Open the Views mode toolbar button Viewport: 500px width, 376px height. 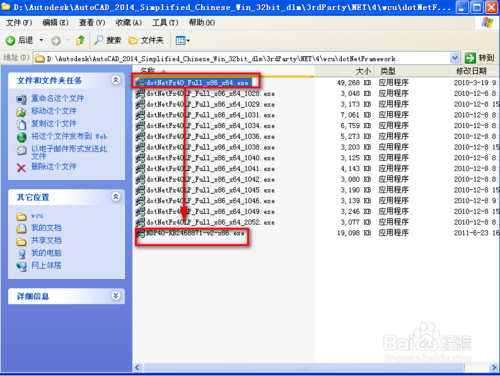(x=182, y=41)
